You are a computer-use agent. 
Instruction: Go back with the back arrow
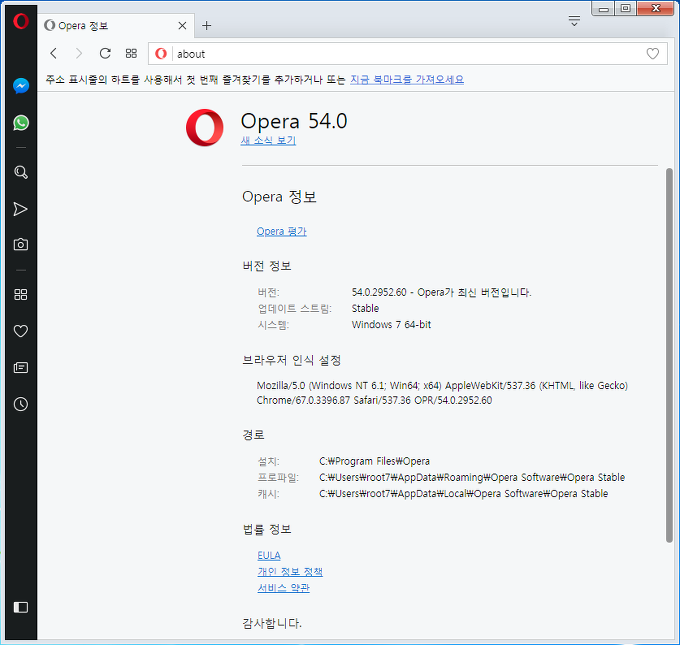click(54, 53)
